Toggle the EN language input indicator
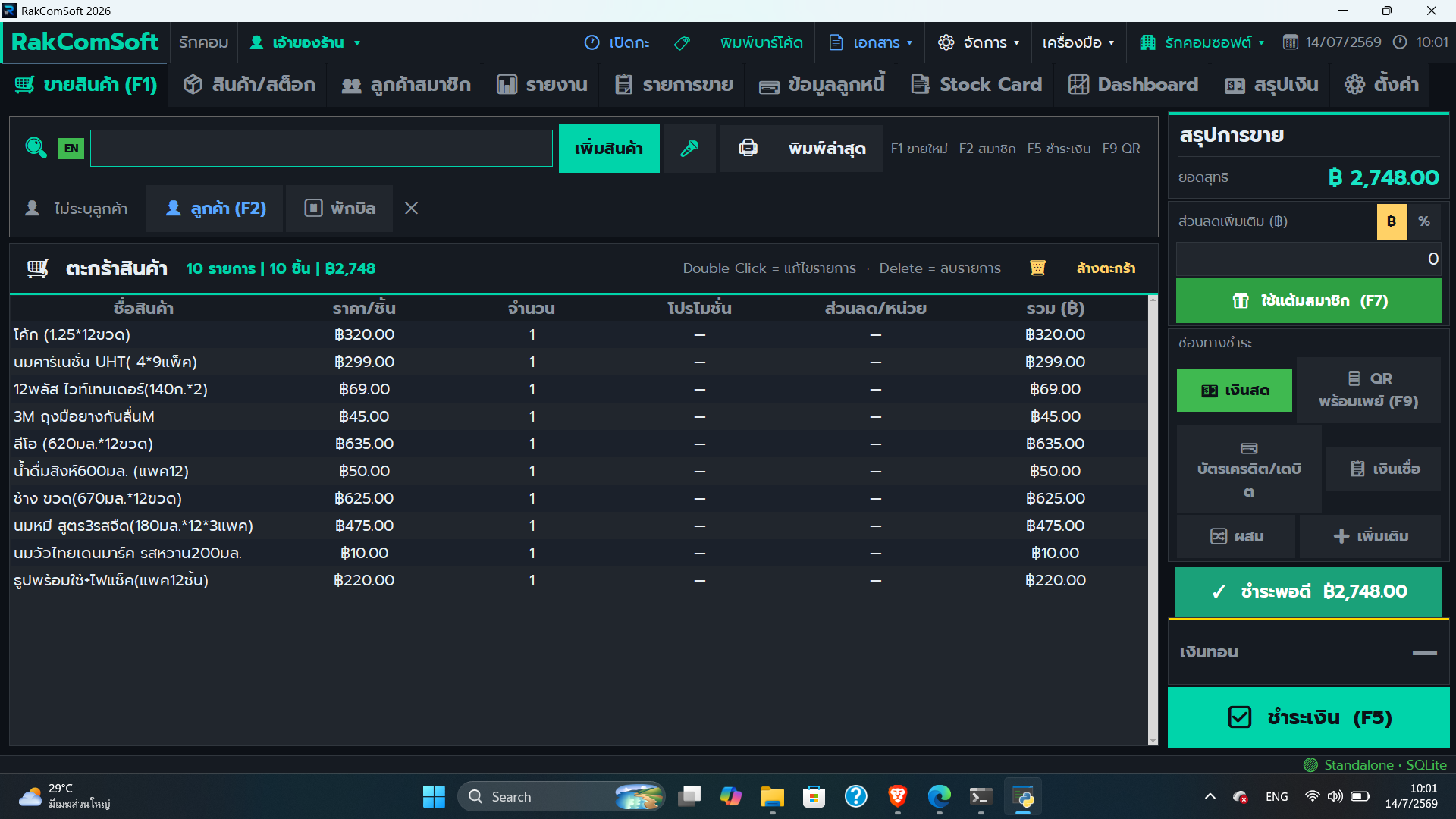The height and width of the screenshot is (819, 1456). pos(71,148)
